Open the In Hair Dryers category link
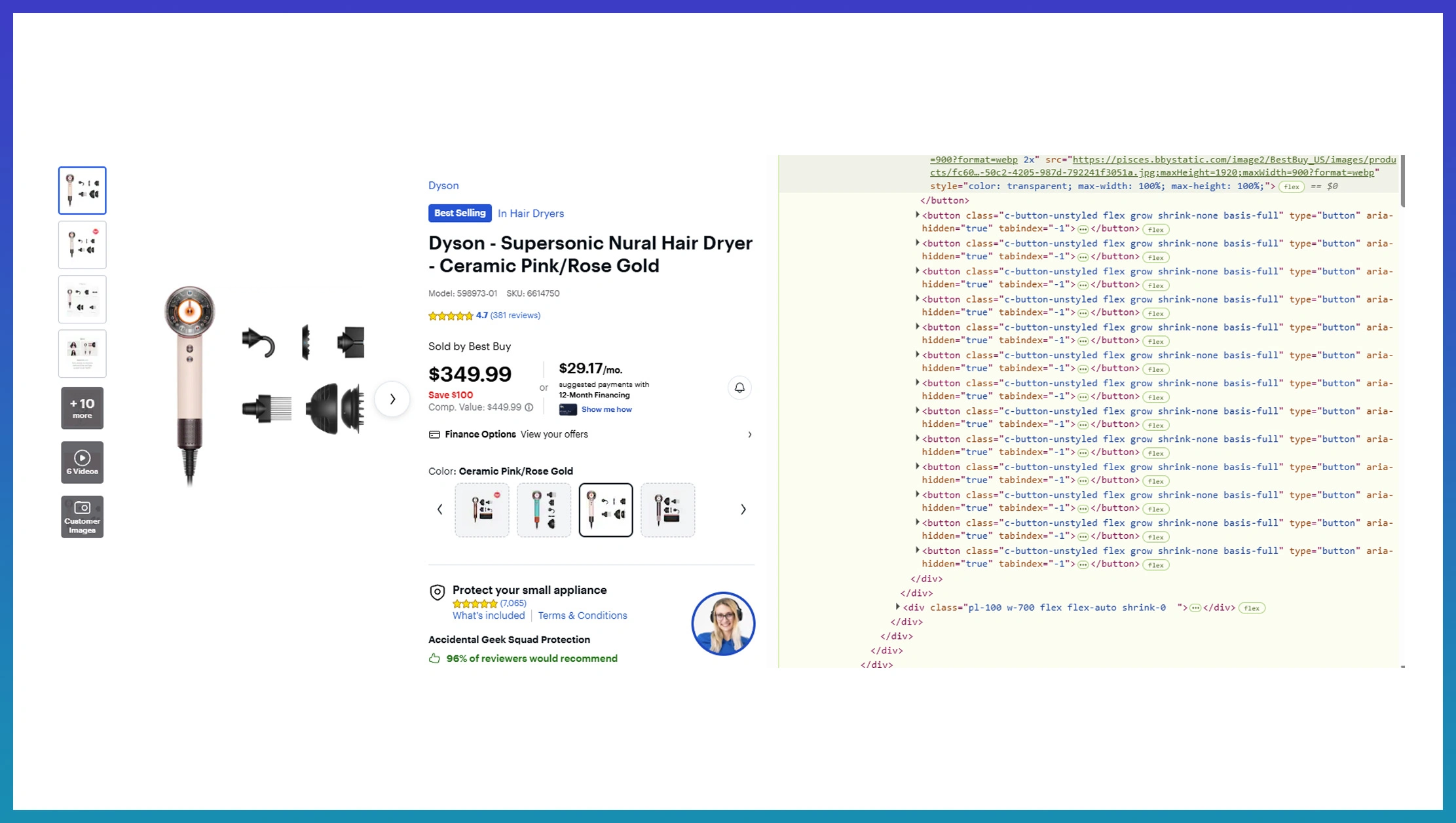The width and height of the screenshot is (1456, 823). pos(531,213)
